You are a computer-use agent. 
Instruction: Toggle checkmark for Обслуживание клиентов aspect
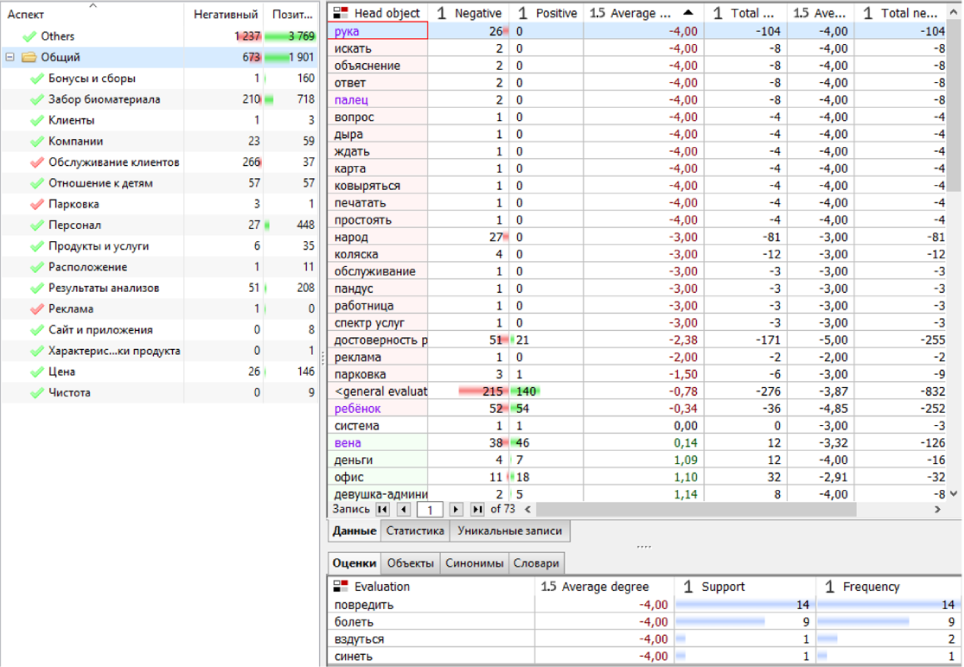pos(37,162)
